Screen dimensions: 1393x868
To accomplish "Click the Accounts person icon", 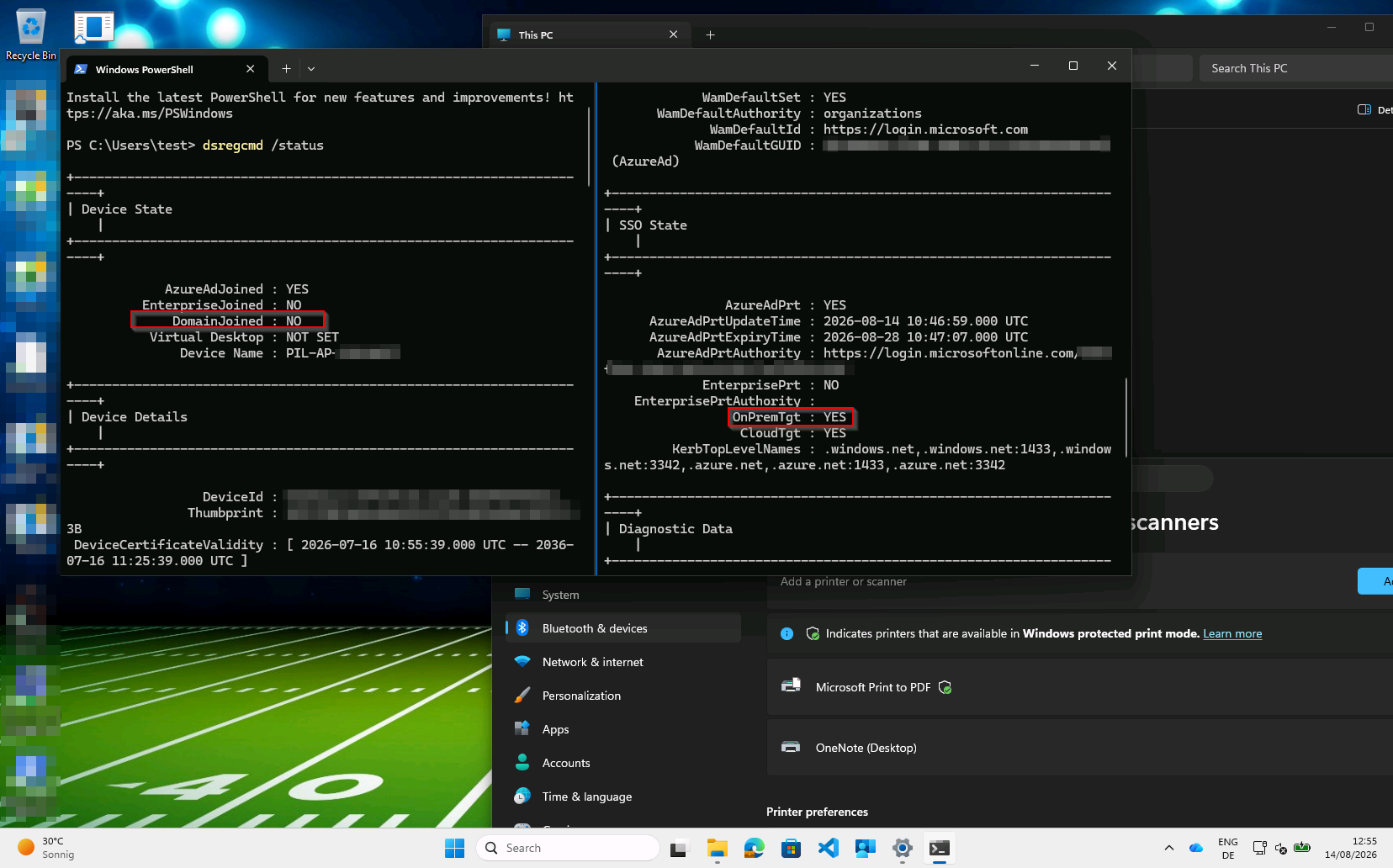I will (x=522, y=762).
